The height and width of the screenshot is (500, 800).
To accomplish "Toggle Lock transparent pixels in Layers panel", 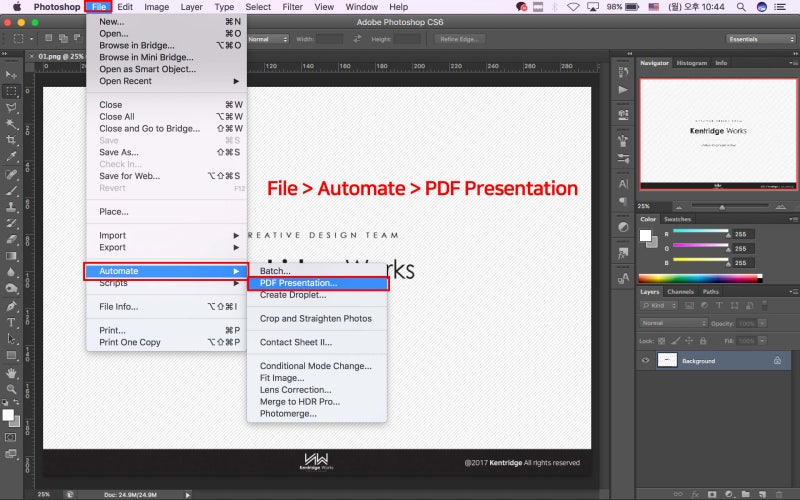I will pos(661,341).
